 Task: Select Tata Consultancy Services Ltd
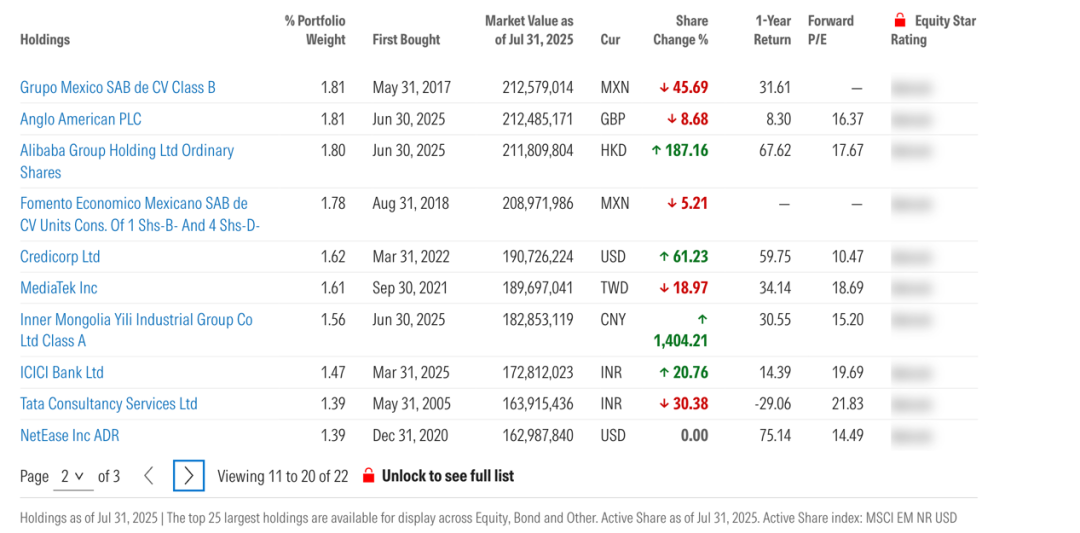click(109, 404)
